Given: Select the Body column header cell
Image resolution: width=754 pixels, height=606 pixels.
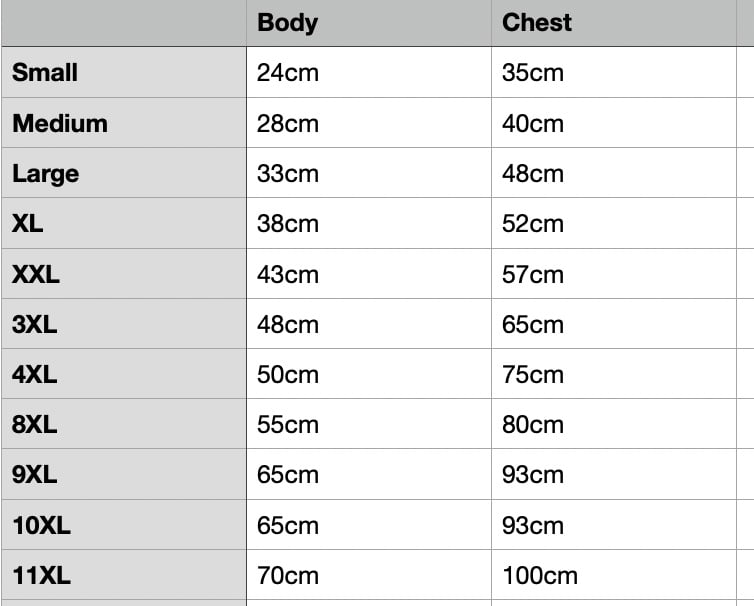Looking at the screenshot, I should 368,23.
